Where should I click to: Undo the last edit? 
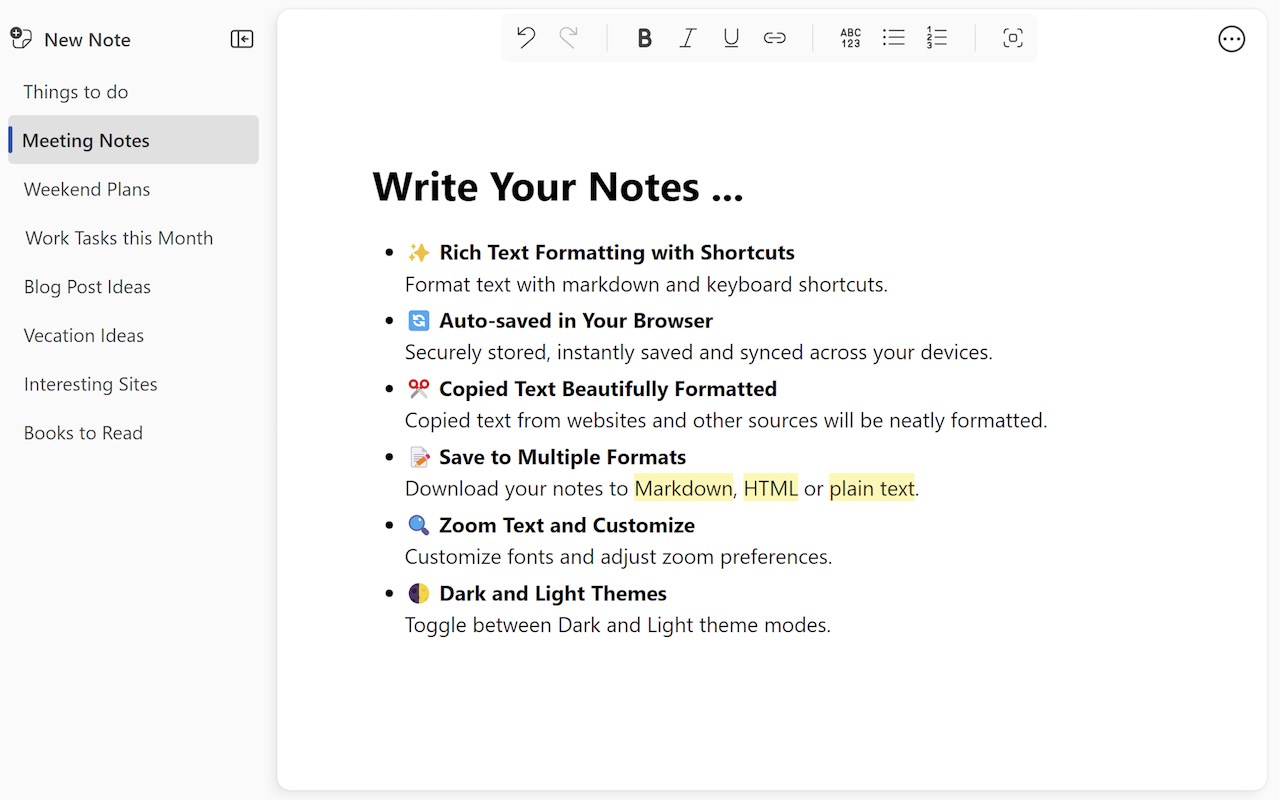pos(526,38)
